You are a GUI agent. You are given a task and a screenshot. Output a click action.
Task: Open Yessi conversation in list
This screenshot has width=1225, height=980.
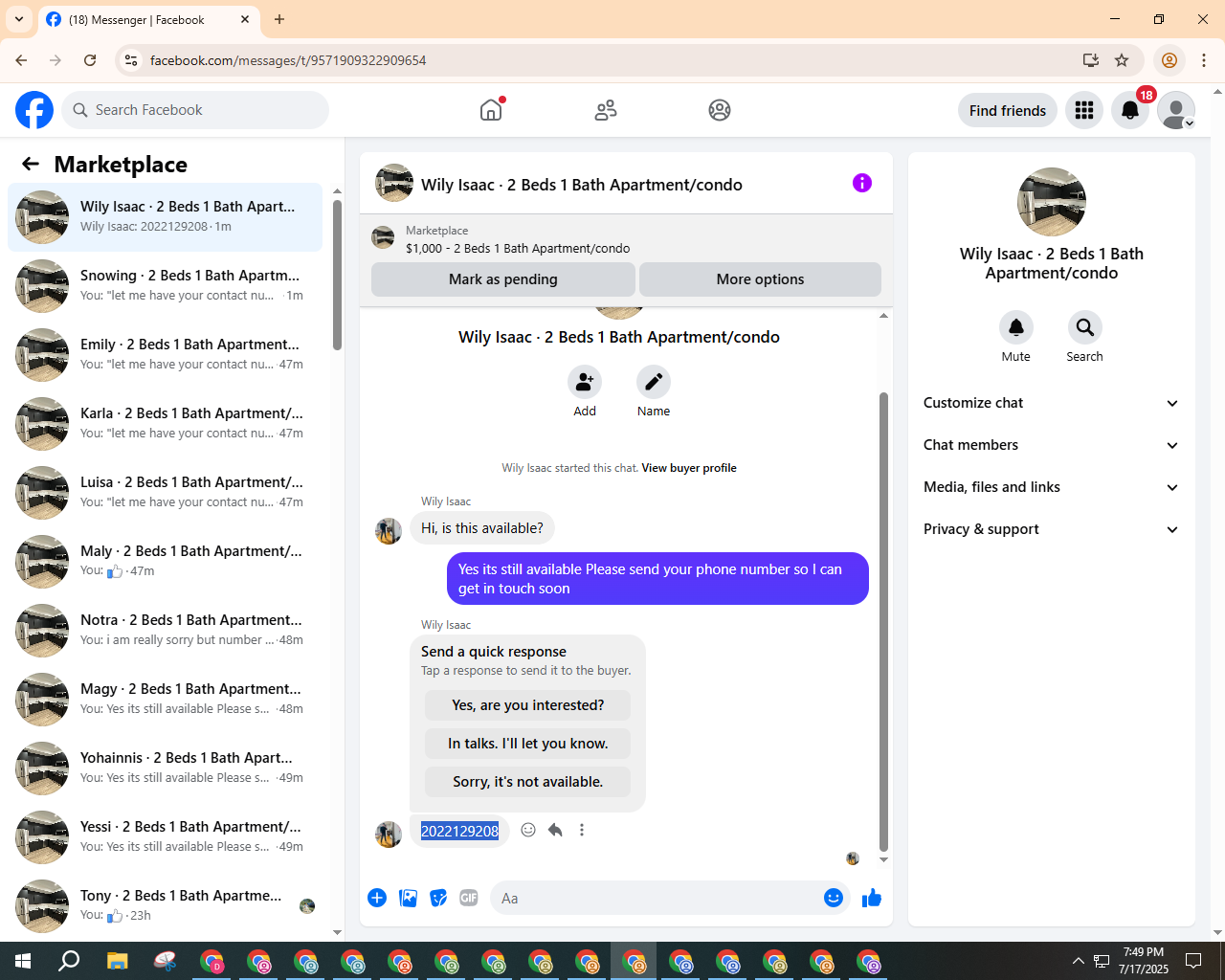tap(166, 837)
